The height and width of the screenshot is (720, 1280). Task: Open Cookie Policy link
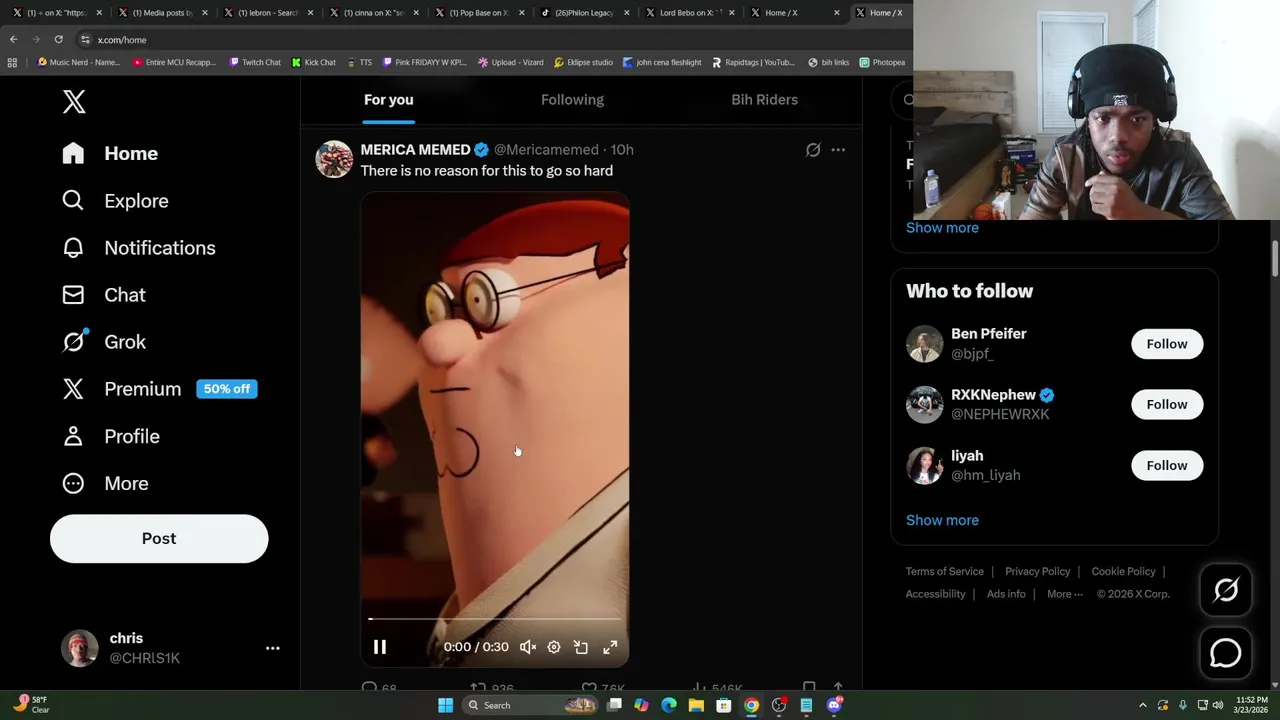1123,571
